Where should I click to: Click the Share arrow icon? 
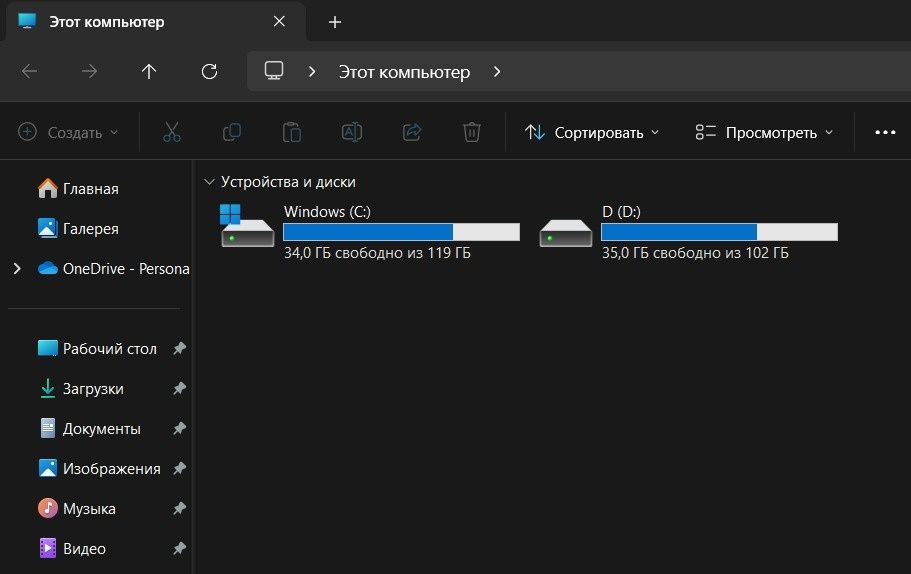pos(411,132)
